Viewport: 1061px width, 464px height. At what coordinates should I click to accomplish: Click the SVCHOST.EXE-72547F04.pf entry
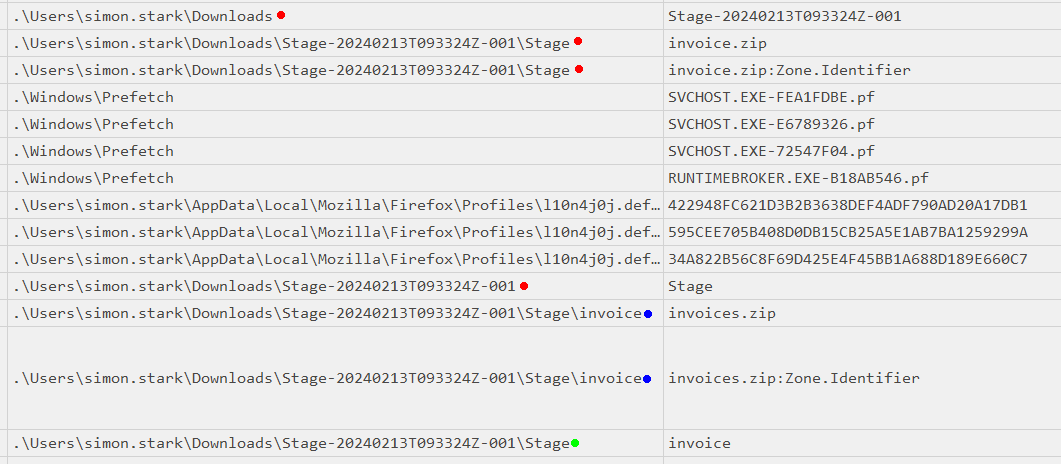tap(771, 151)
